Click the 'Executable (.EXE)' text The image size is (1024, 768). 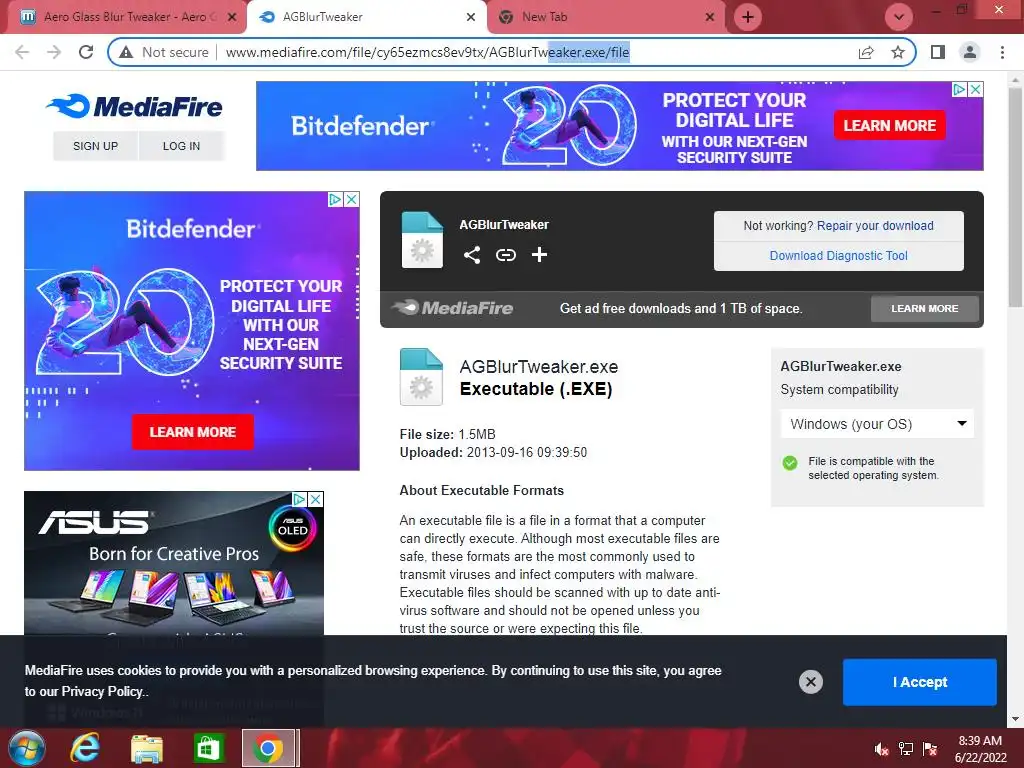pyautogui.click(x=536, y=389)
